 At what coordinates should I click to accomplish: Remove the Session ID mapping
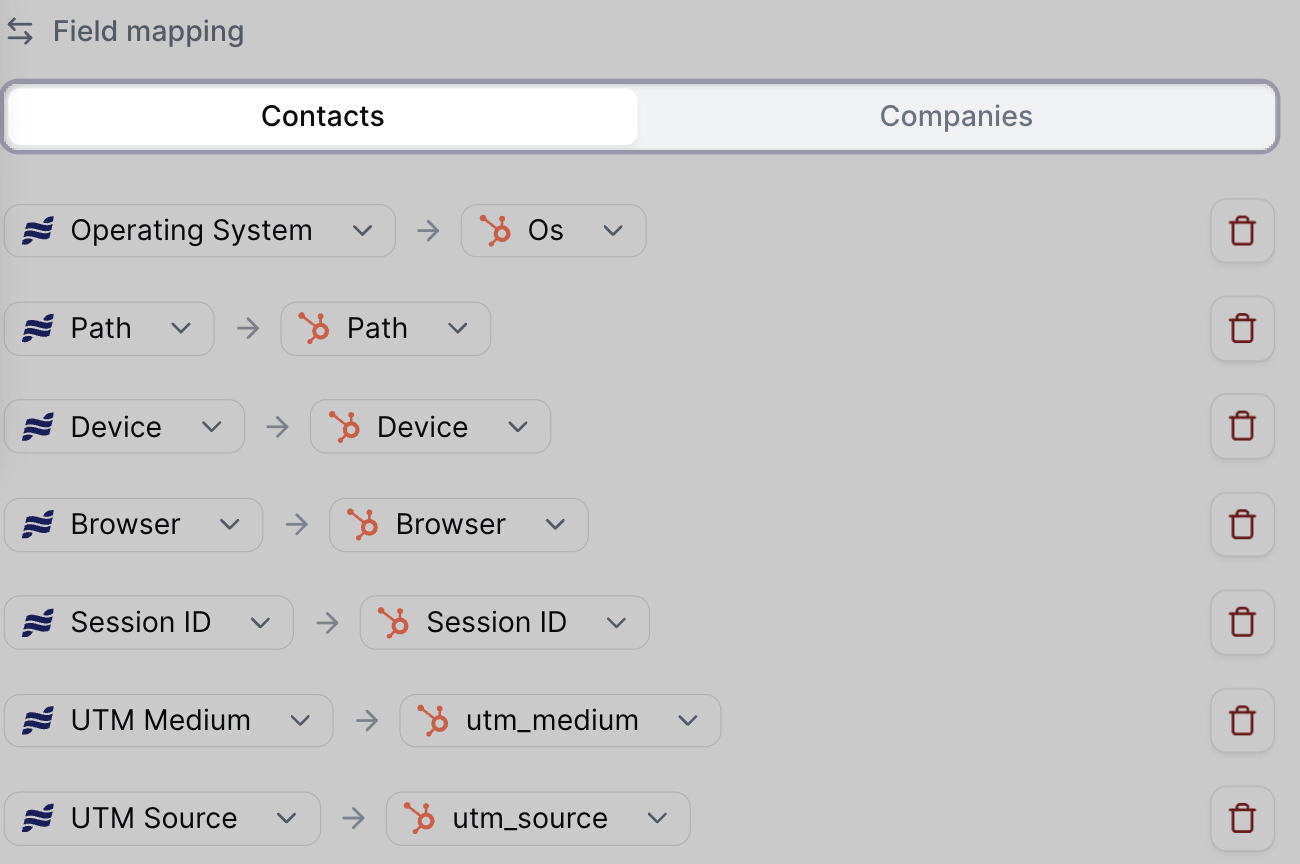pyautogui.click(x=1242, y=622)
